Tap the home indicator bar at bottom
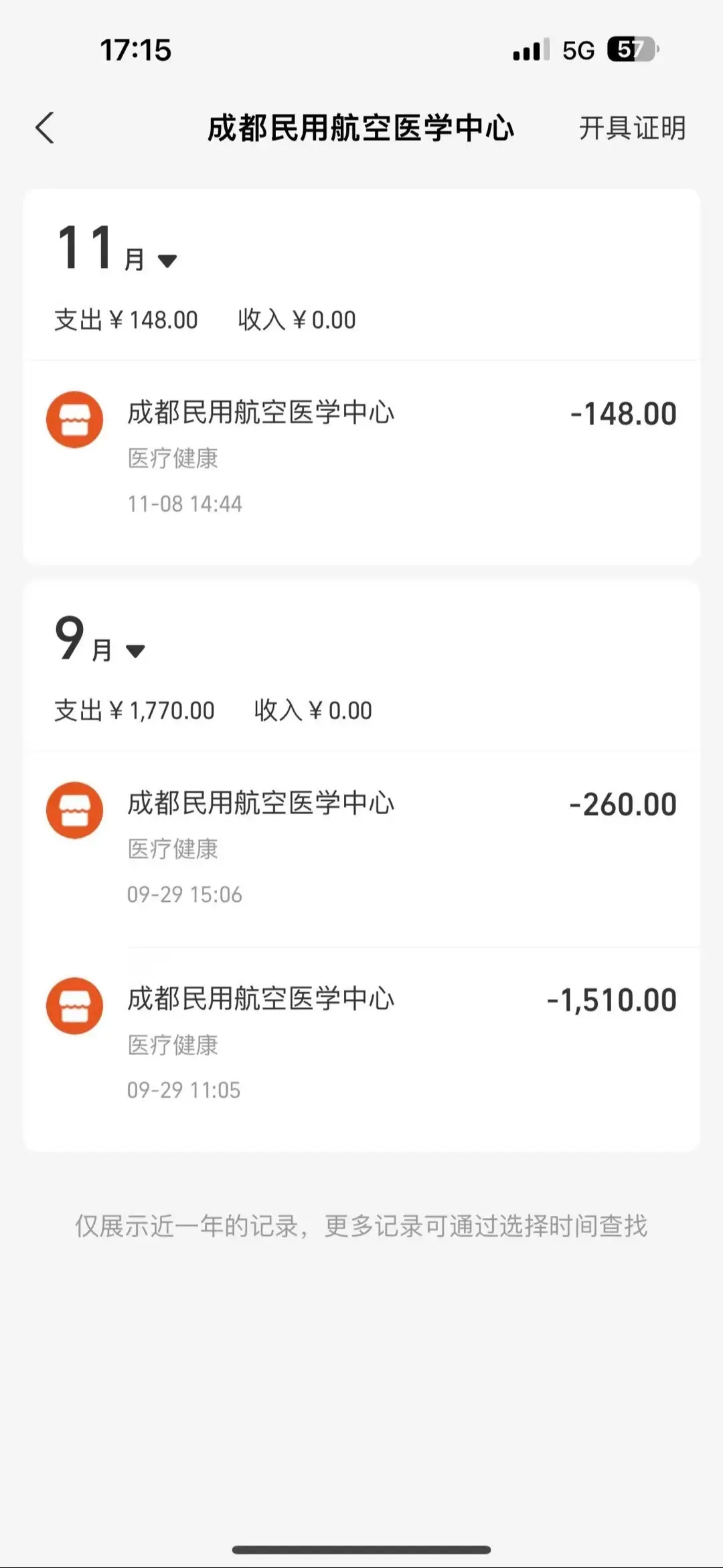Image resolution: width=723 pixels, height=1568 pixels. 361,1549
